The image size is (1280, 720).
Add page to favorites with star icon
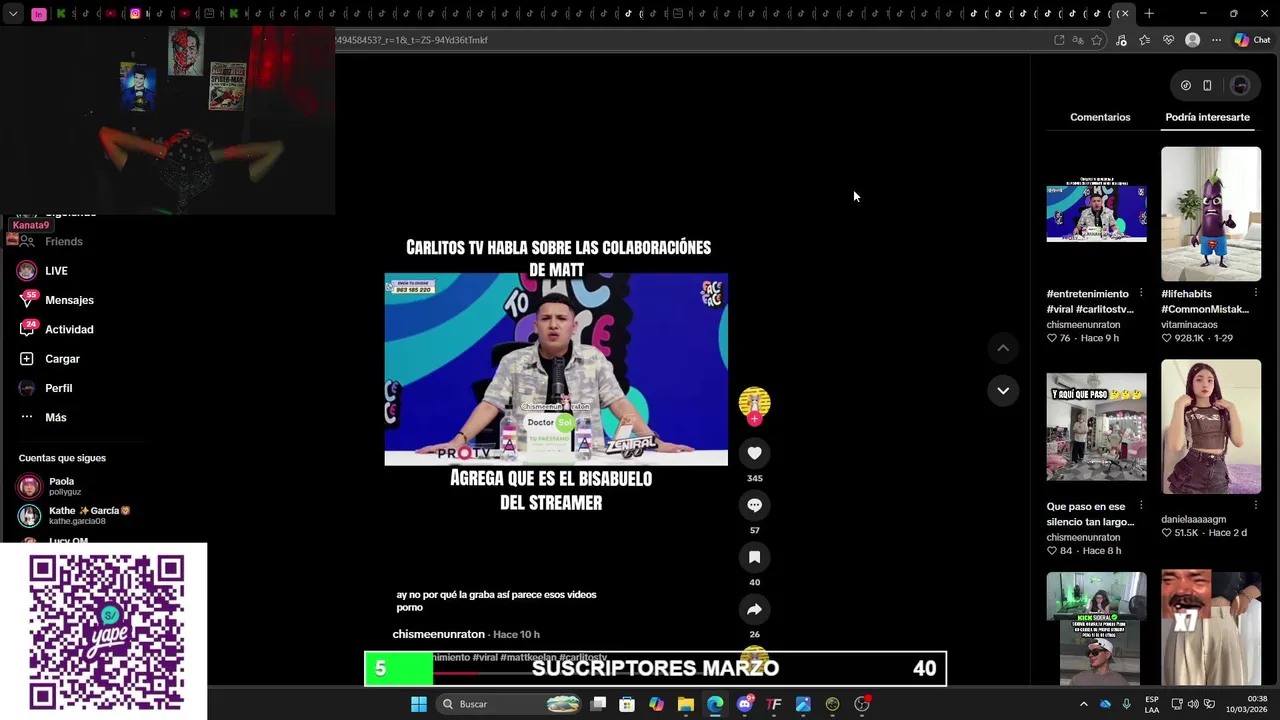(1097, 40)
